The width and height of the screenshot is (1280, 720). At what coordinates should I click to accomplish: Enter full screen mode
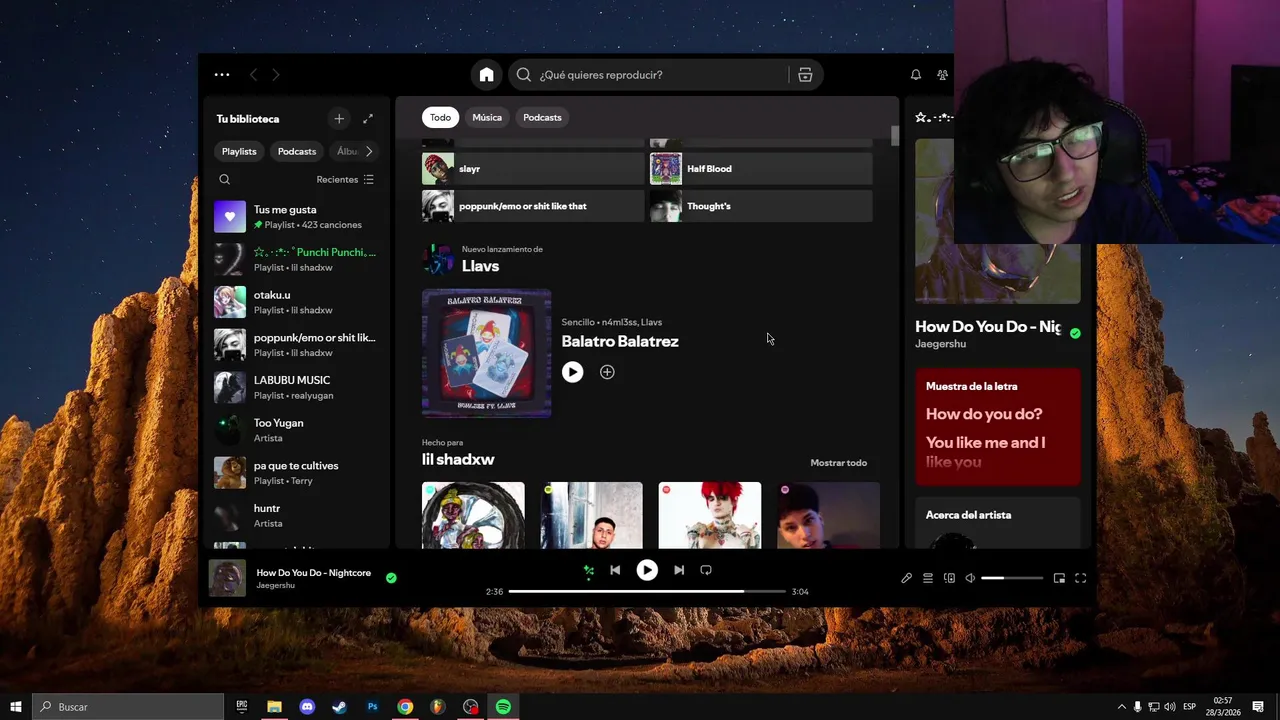pos(1080,578)
